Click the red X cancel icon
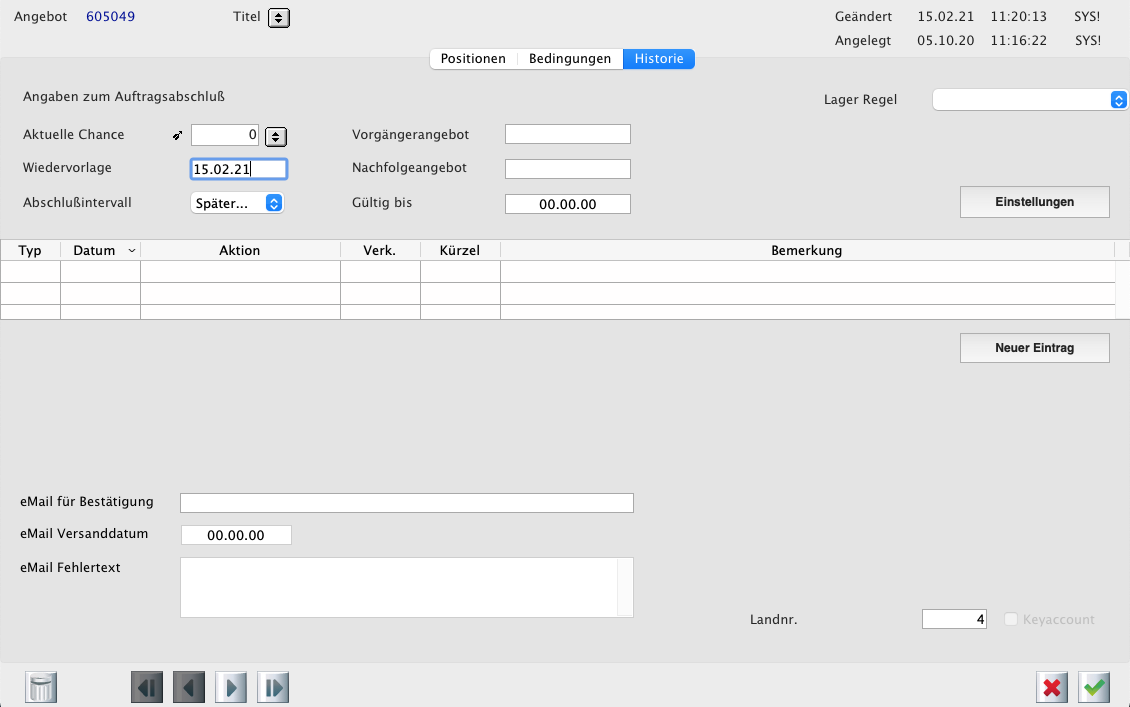The width and height of the screenshot is (1130, 707). point(1052,688)
